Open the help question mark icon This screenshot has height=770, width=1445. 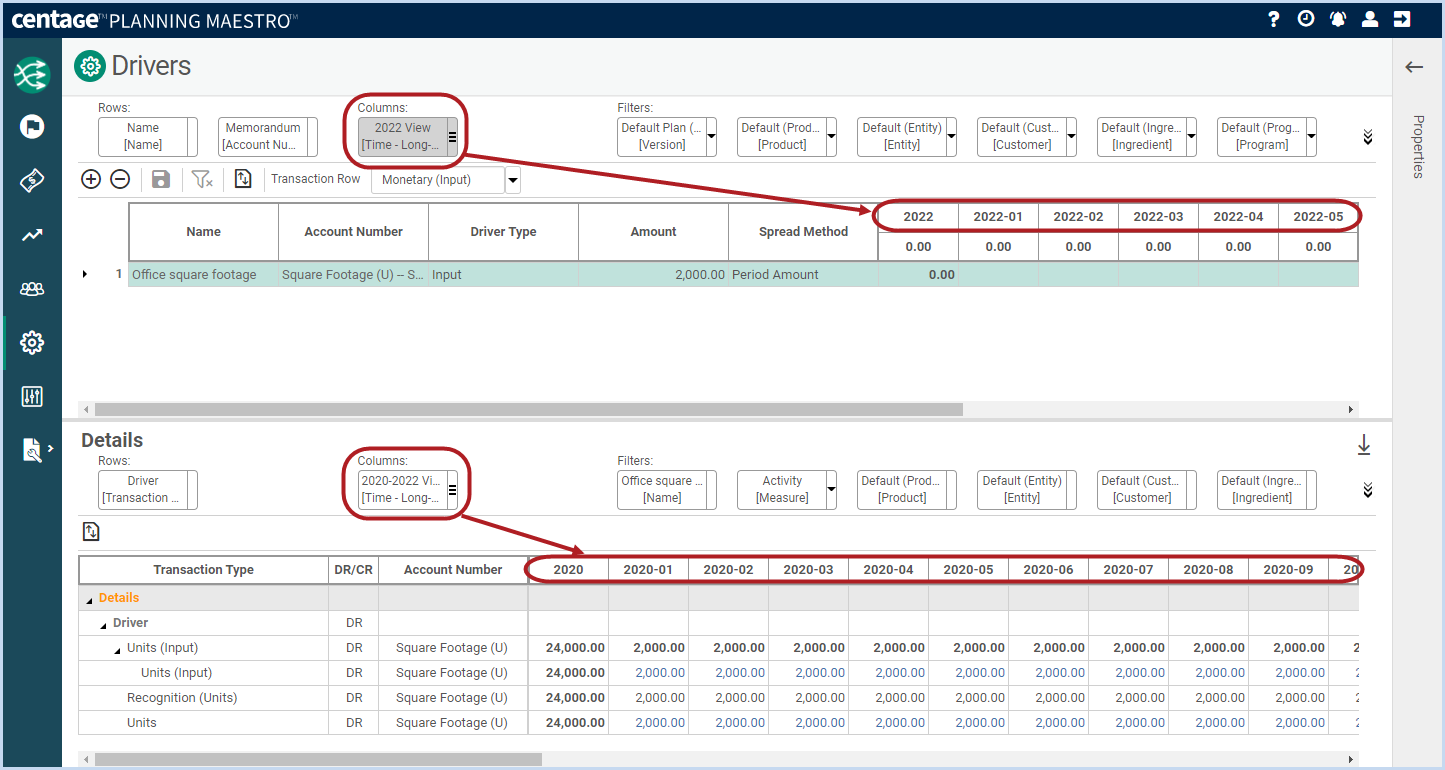(1273, 19)
